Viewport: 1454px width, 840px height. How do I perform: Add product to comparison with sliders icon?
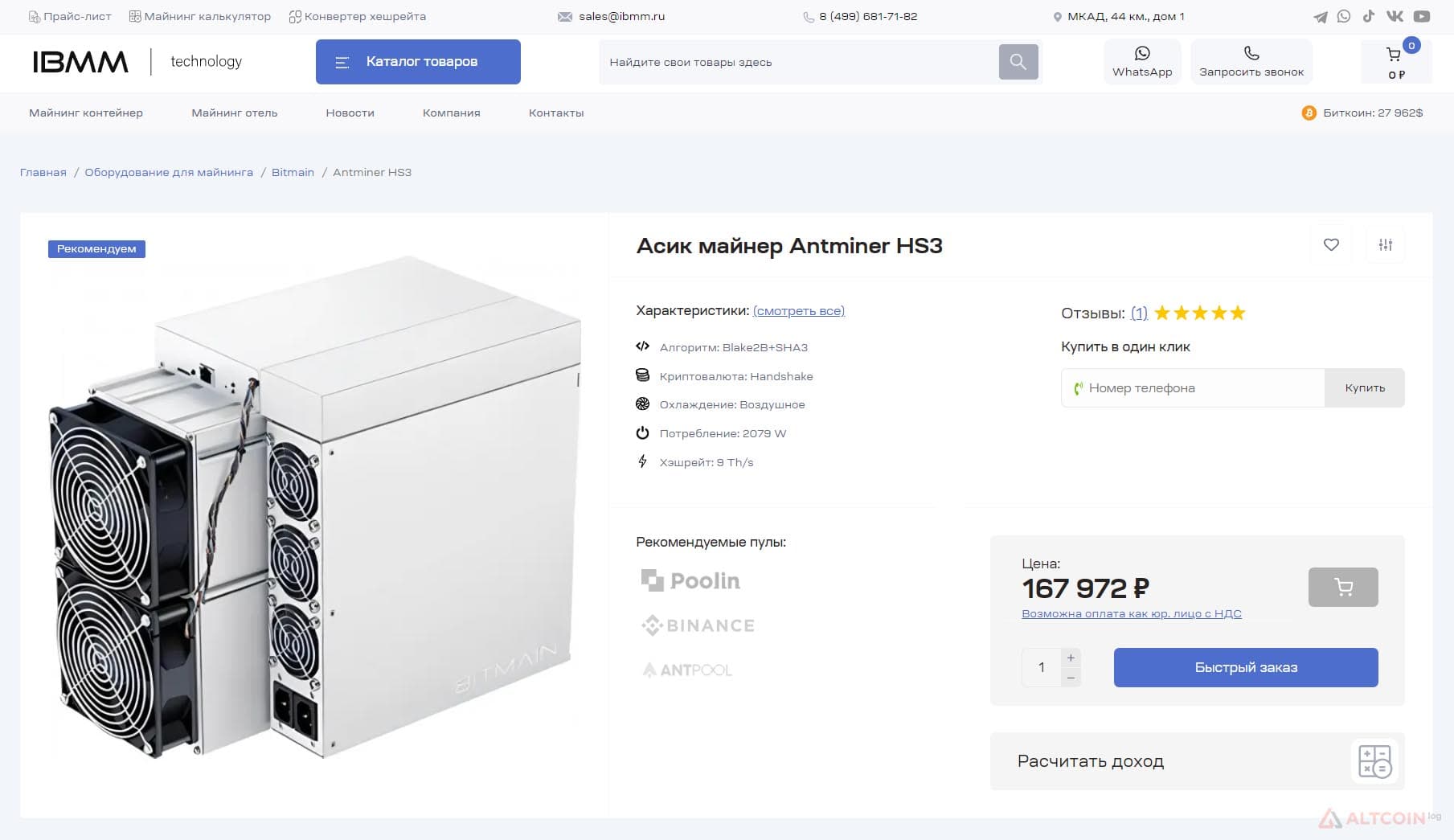[x=1386, y=244]
